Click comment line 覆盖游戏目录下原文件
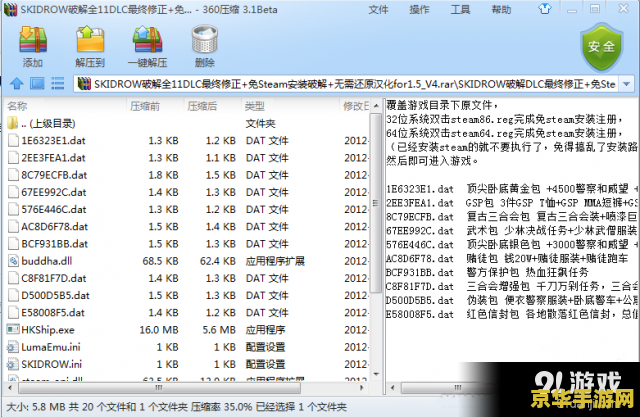This screenshot has height=417, width=640. click(442, 105)
